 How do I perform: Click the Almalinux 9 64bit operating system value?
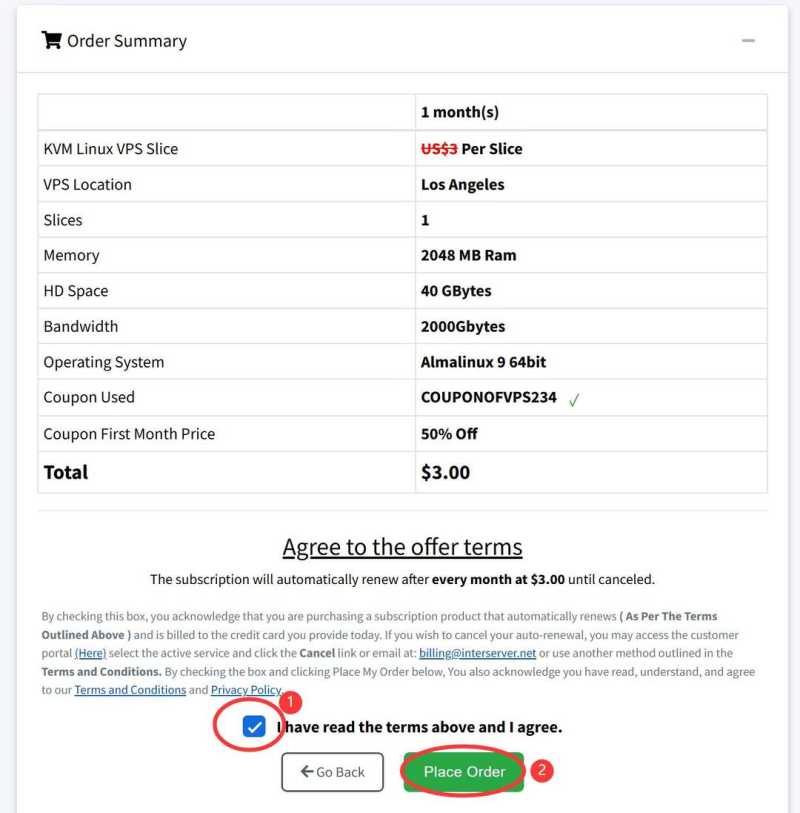[483, 362]
